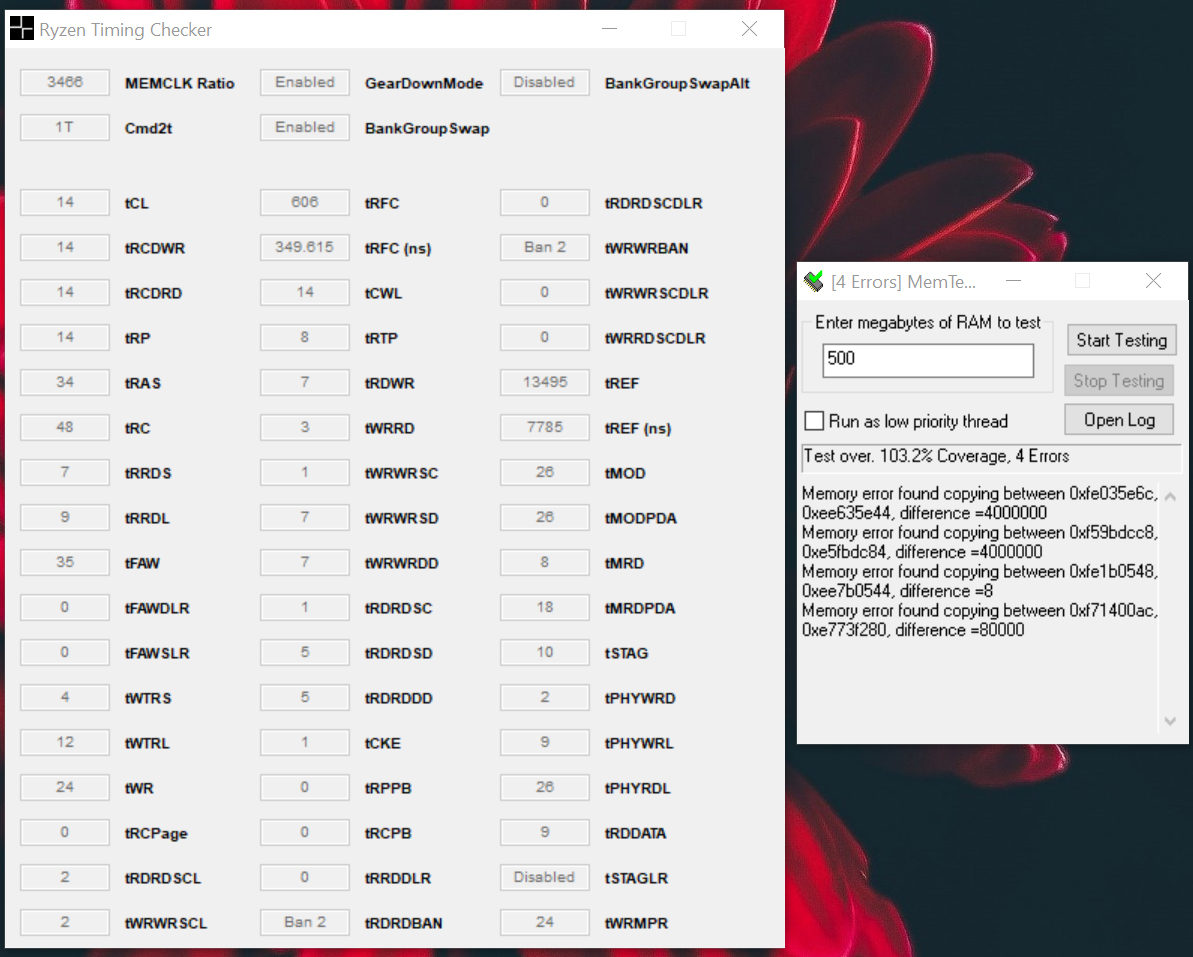Click the BankGroupSwapAlt Disabled field

coord(544,82)
